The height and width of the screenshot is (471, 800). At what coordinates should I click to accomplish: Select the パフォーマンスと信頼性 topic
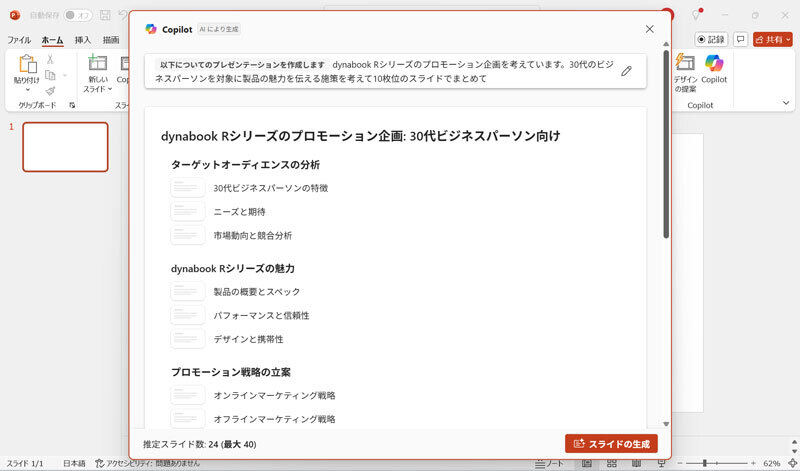point(261,315)
